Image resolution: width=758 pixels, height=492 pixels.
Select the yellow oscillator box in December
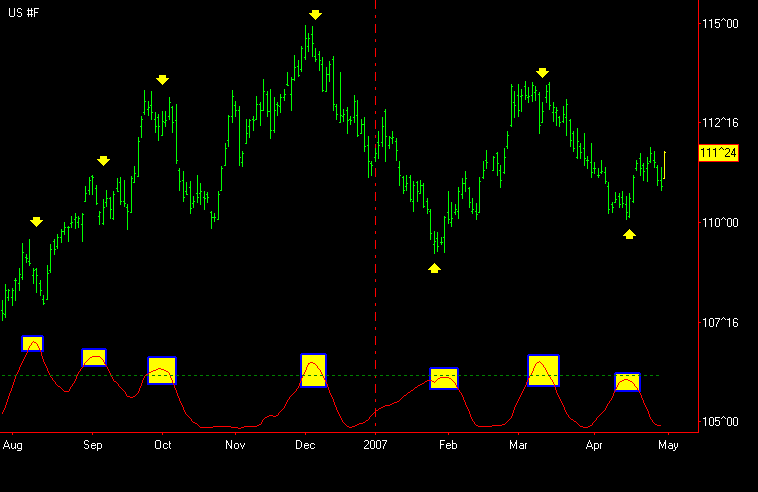click(x=313, y=370)
